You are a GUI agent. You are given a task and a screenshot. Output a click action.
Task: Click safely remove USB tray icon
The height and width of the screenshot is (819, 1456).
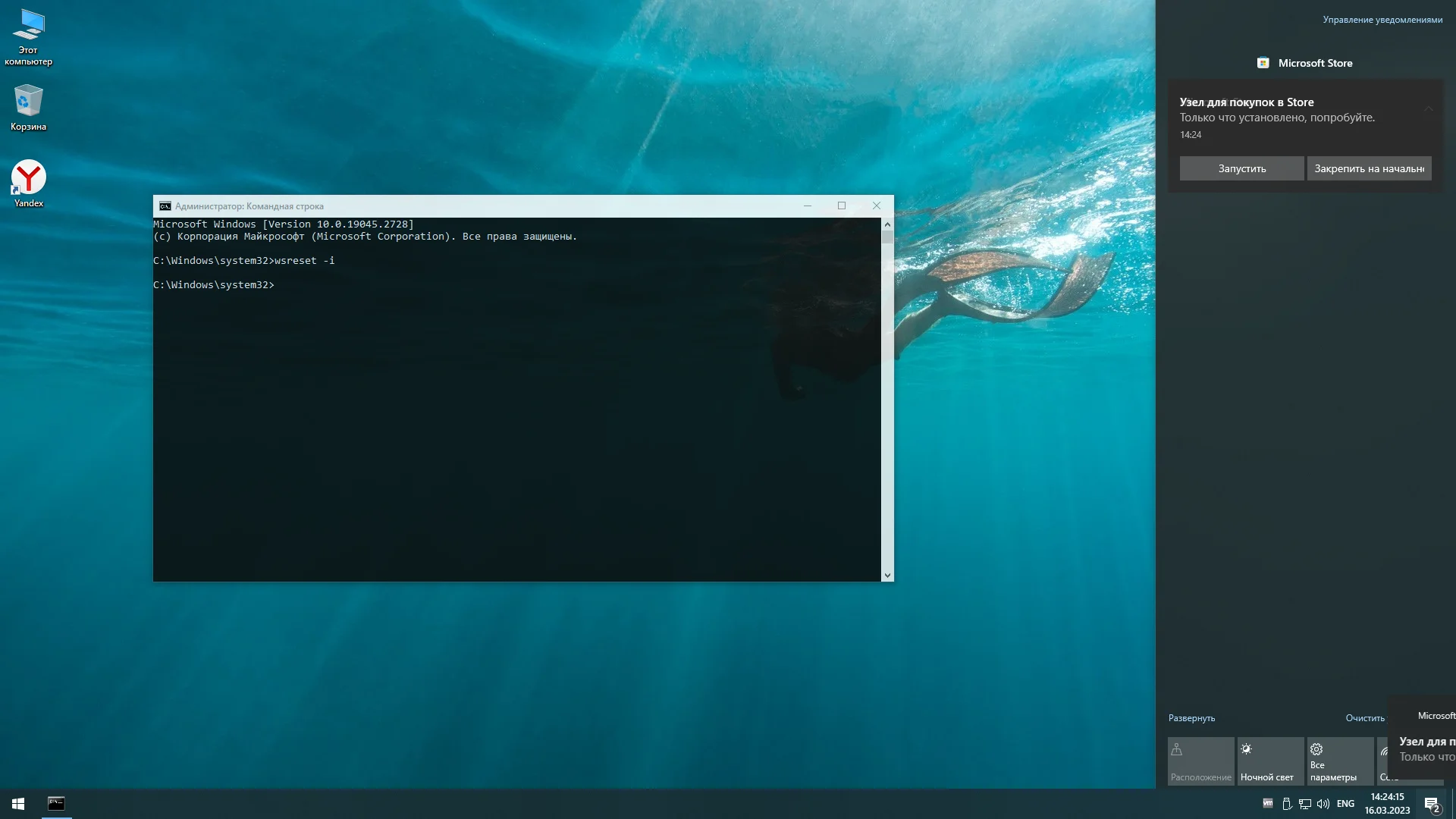[1287, 804]
